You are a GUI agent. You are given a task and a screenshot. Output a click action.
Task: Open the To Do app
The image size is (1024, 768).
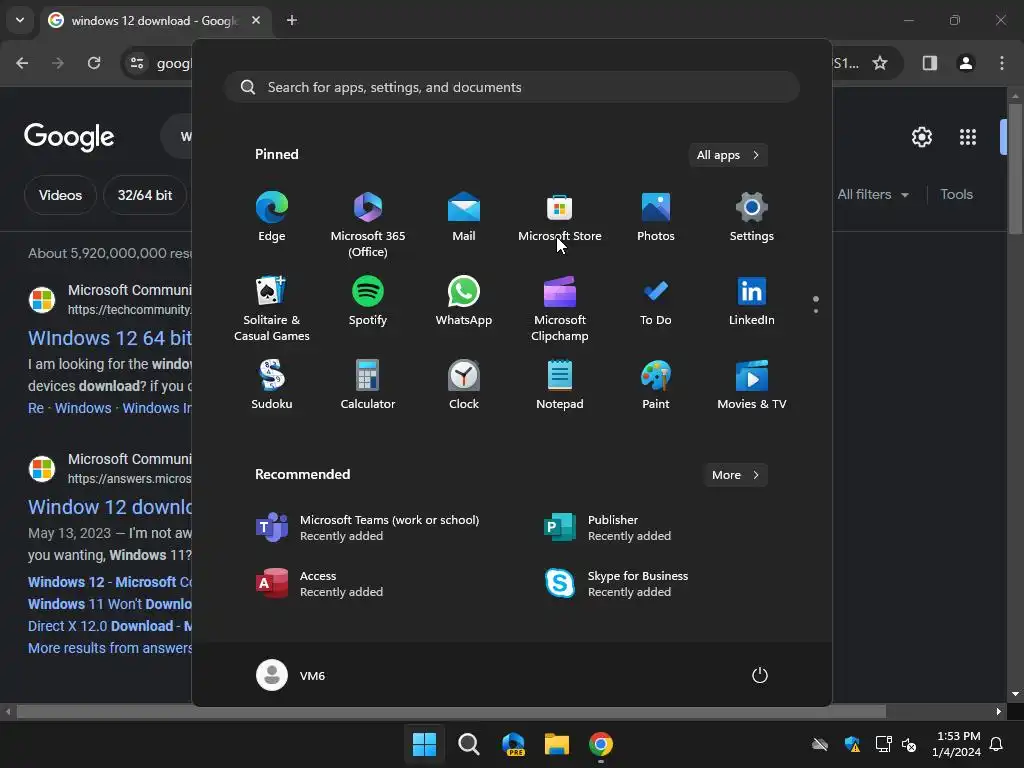(x=656, y=301)
